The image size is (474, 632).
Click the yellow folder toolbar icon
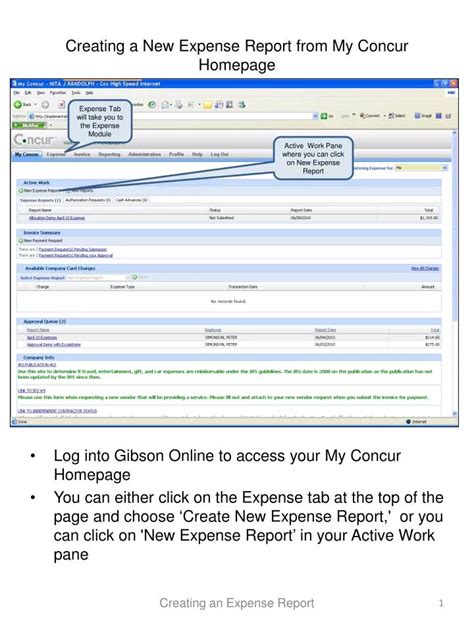207,105
